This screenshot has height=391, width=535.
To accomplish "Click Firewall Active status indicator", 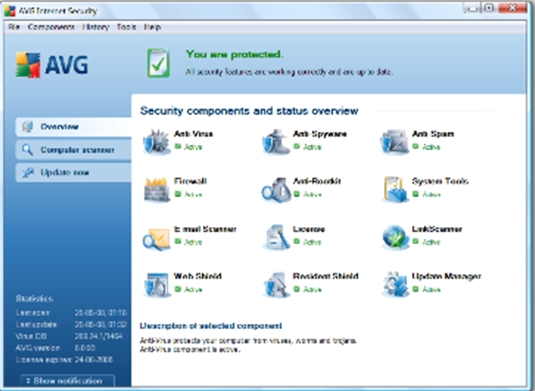I will tap(188, 194).
